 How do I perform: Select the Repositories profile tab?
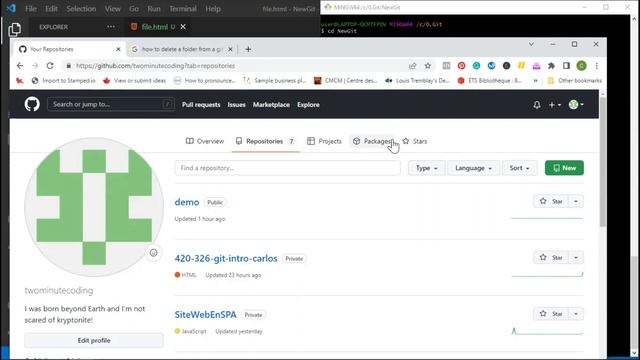coord(265,141)
